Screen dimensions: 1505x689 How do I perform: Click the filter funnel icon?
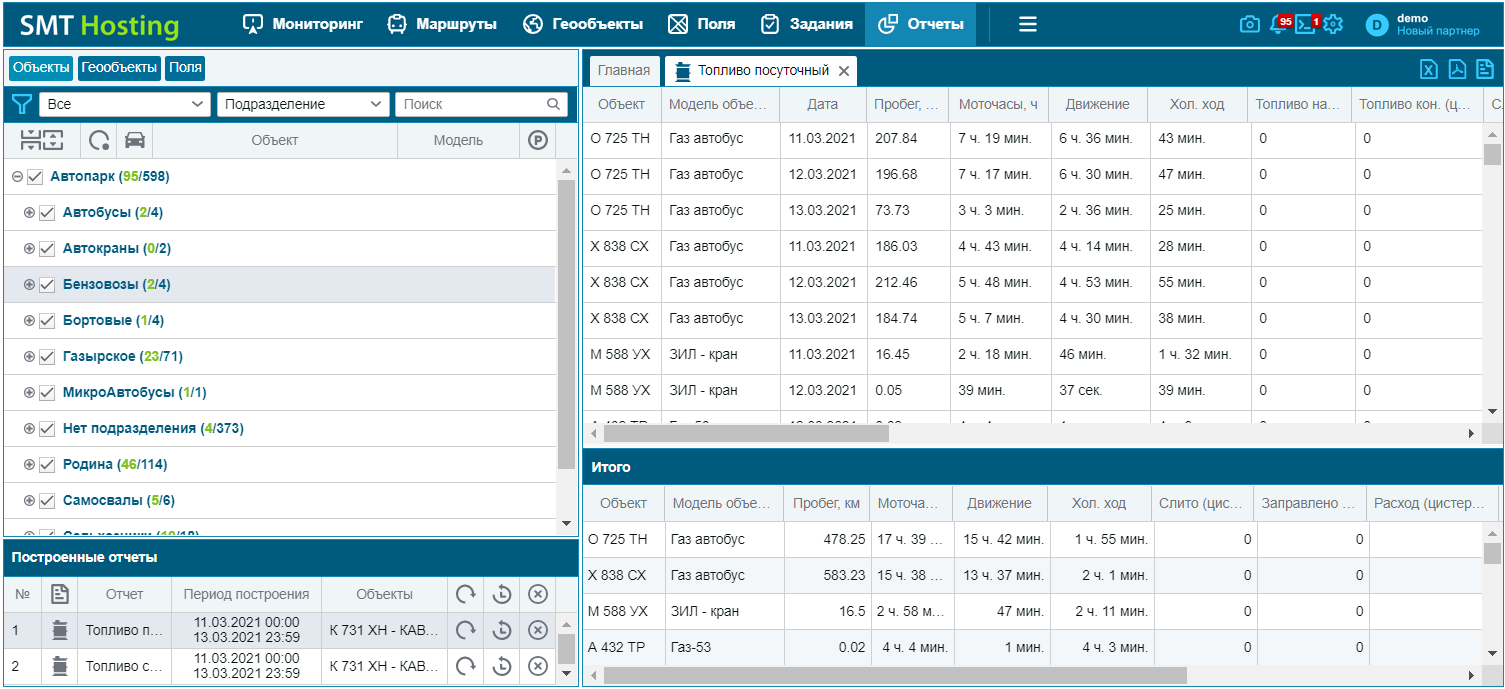click(x=21, y=104)
